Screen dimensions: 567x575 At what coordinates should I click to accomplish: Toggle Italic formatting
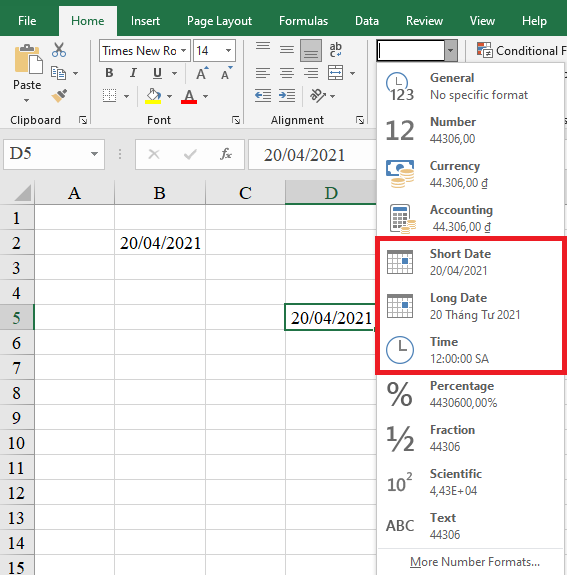pyautogui.click(x=133, y=73)
